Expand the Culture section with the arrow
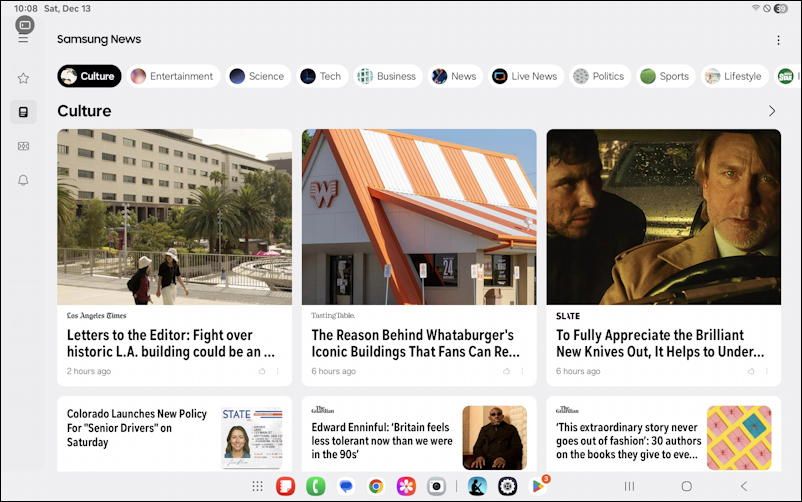 tap(772, 111)
